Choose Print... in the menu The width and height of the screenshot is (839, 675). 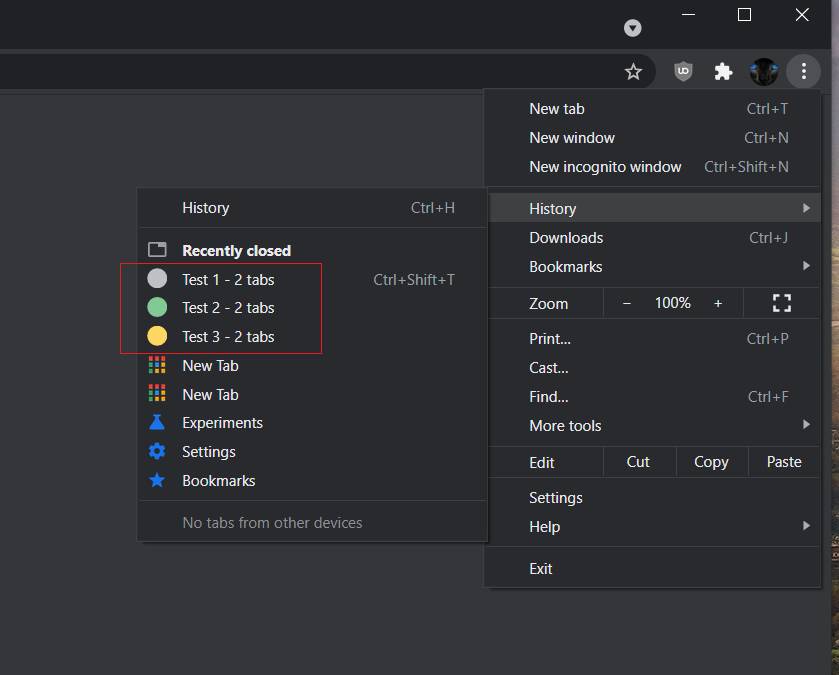coord(652,339)
